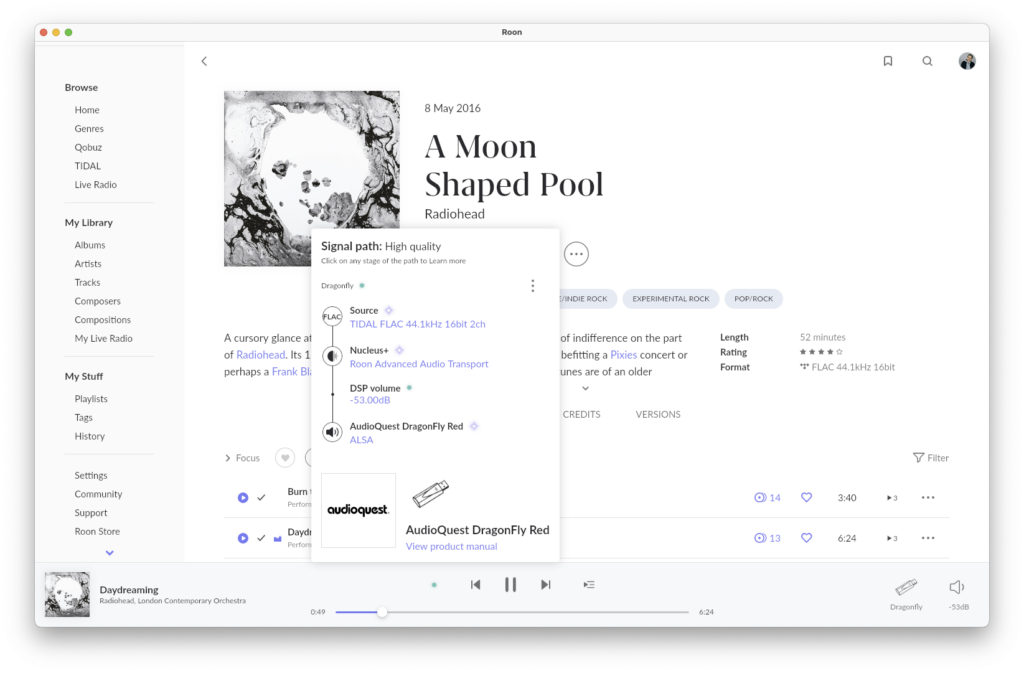Go back using the back arrow
Screen dimensions: 1024x673
[204, 61]
